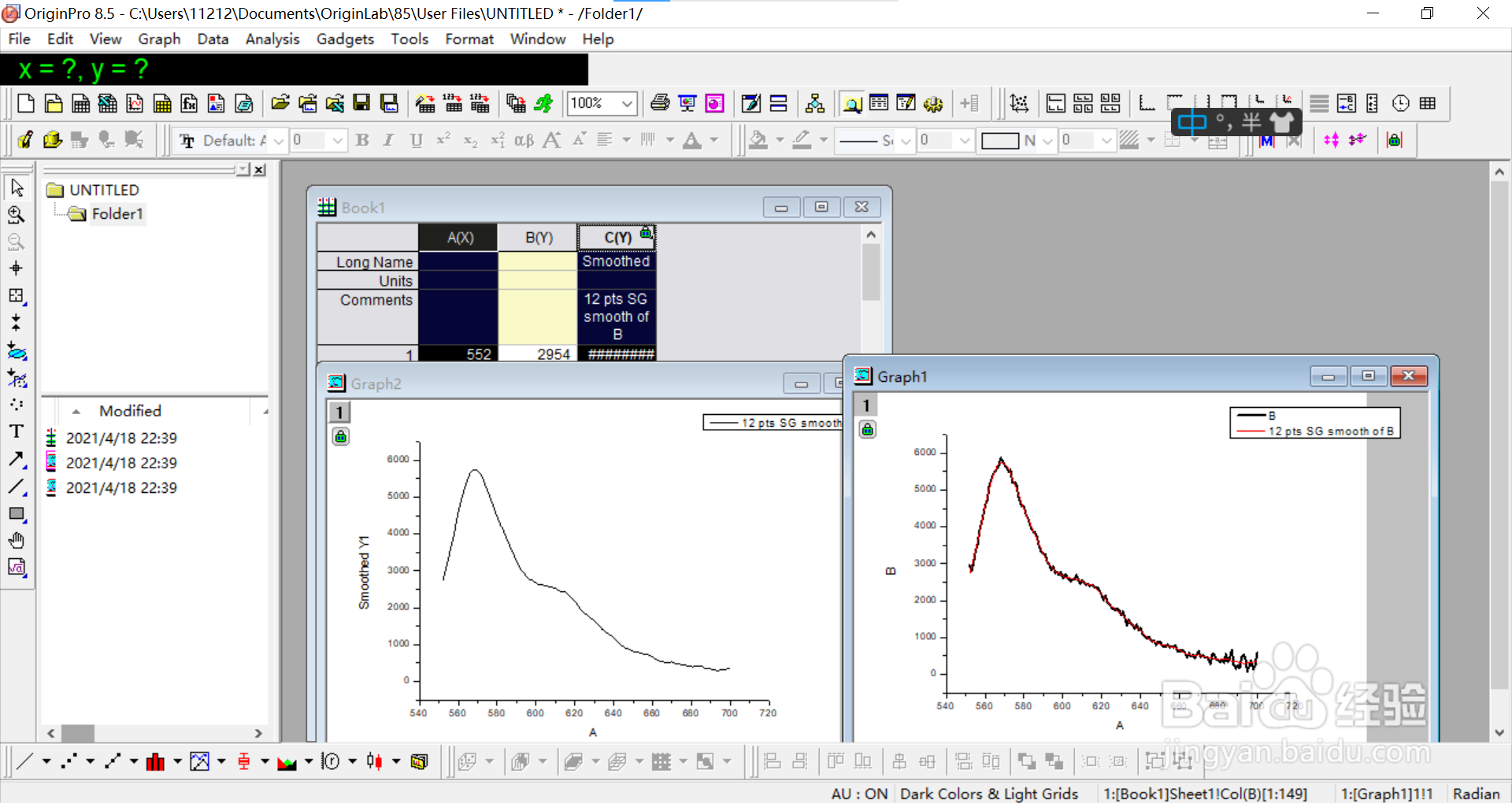Screen dimensions: 1512x803
Task: Select column C(Y) header in Book1
Action: tap(617, 237)
